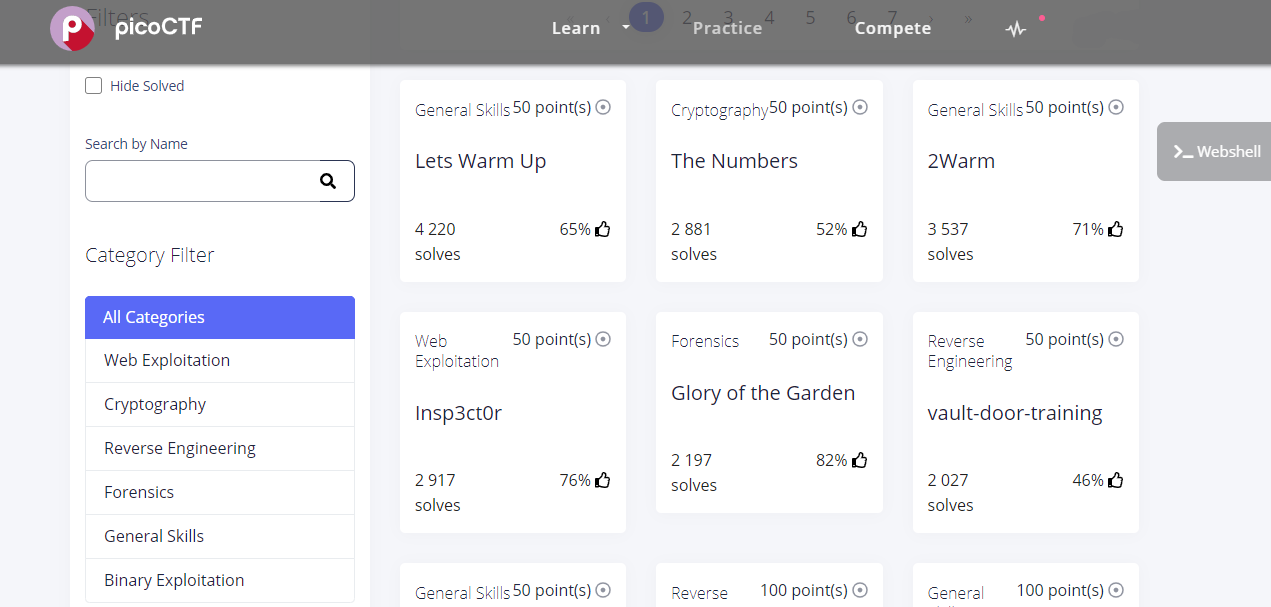The image size is (1271, 607).
Task: Click thumbs-up icon on The Numbers card
Action: coord(859,229)
